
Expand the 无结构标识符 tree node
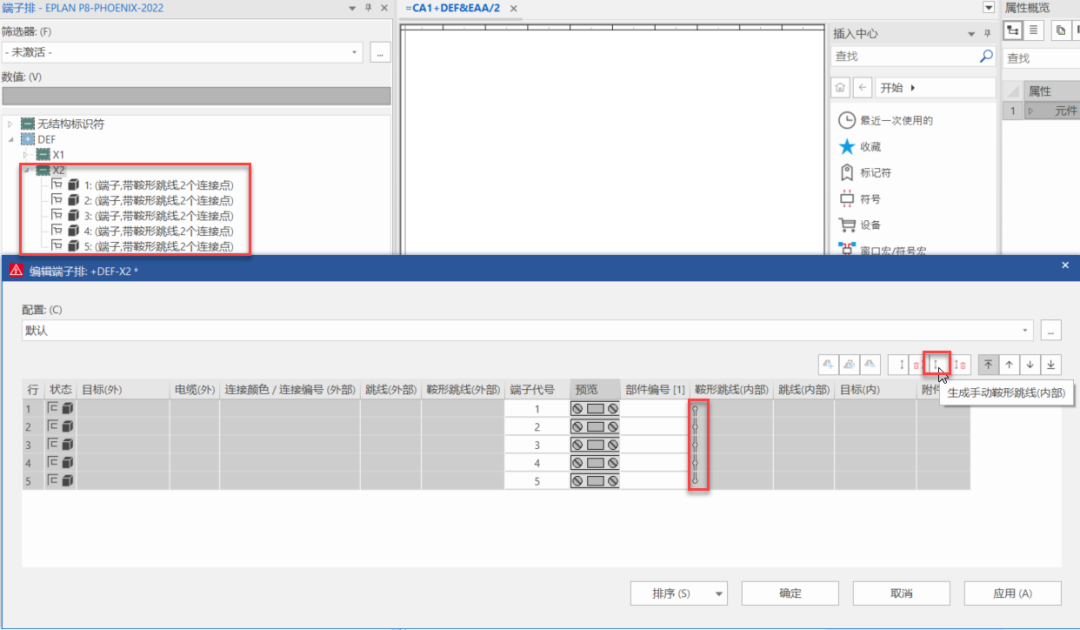[11, 124]
